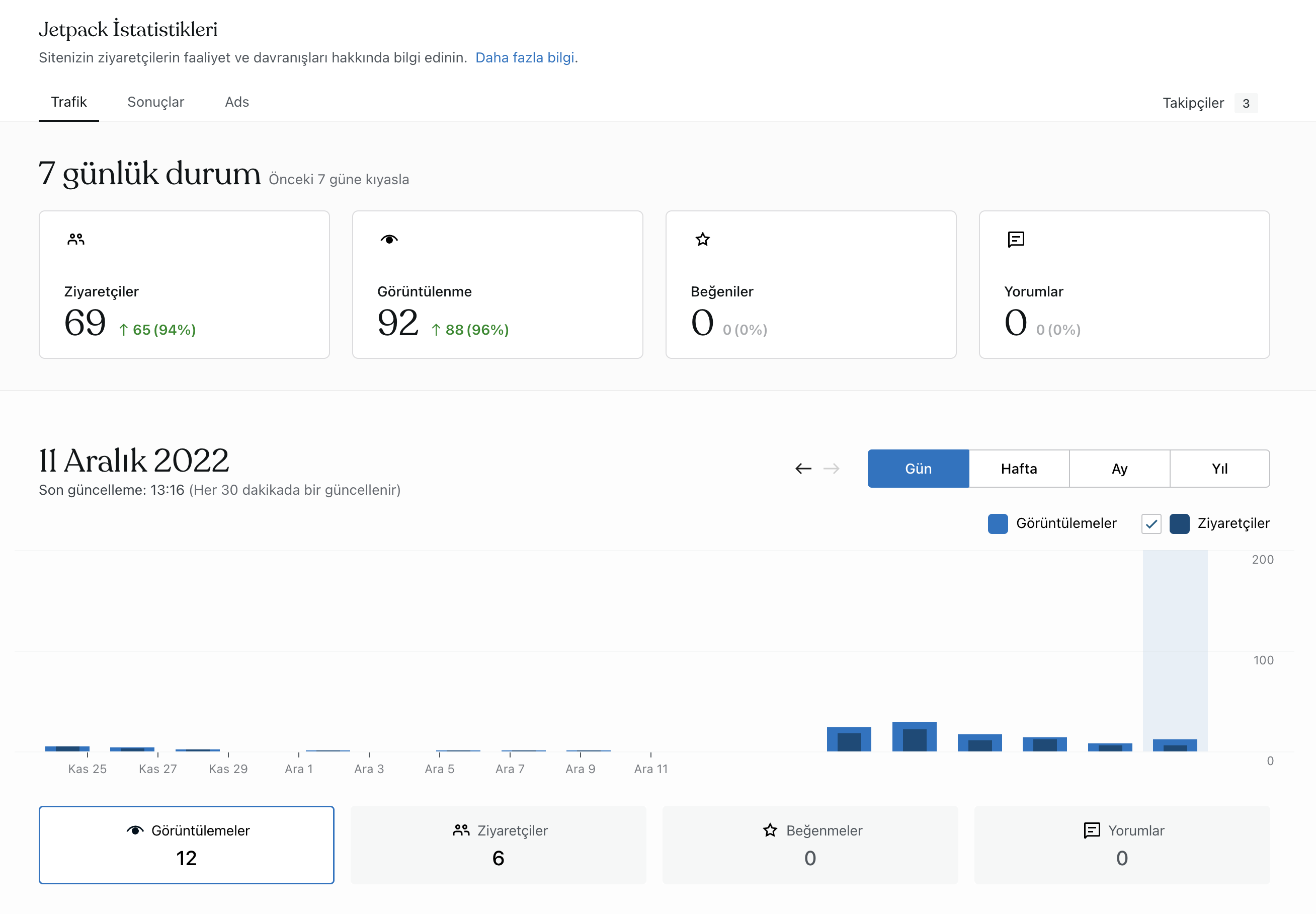Screen dimensions: 1316x914
Task: Click the "11 Aralık 2022" date heading
Action: coord(134,461)
